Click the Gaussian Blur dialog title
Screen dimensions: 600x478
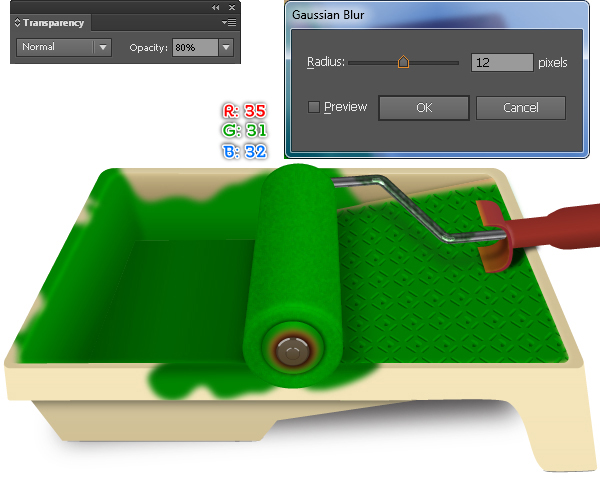coord(328,15)
